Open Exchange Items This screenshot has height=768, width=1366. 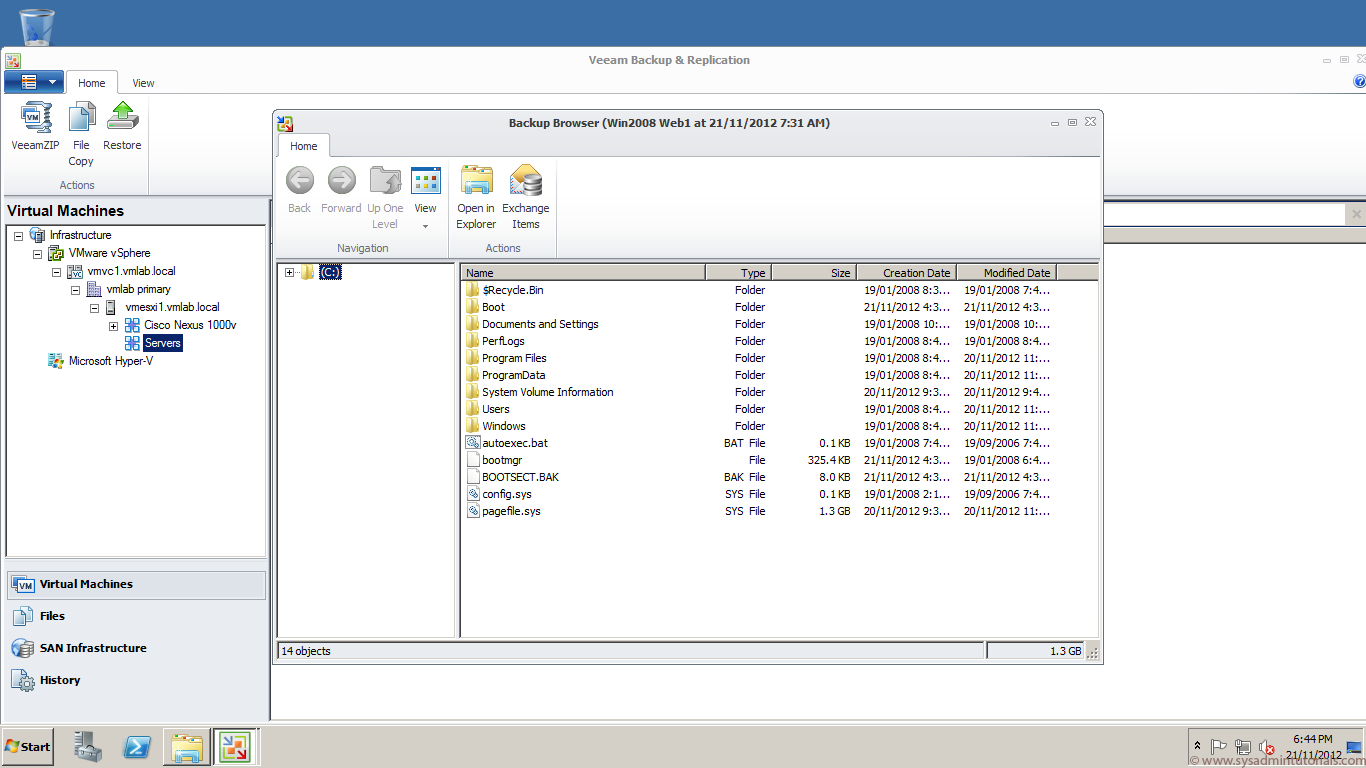point(526,198)
